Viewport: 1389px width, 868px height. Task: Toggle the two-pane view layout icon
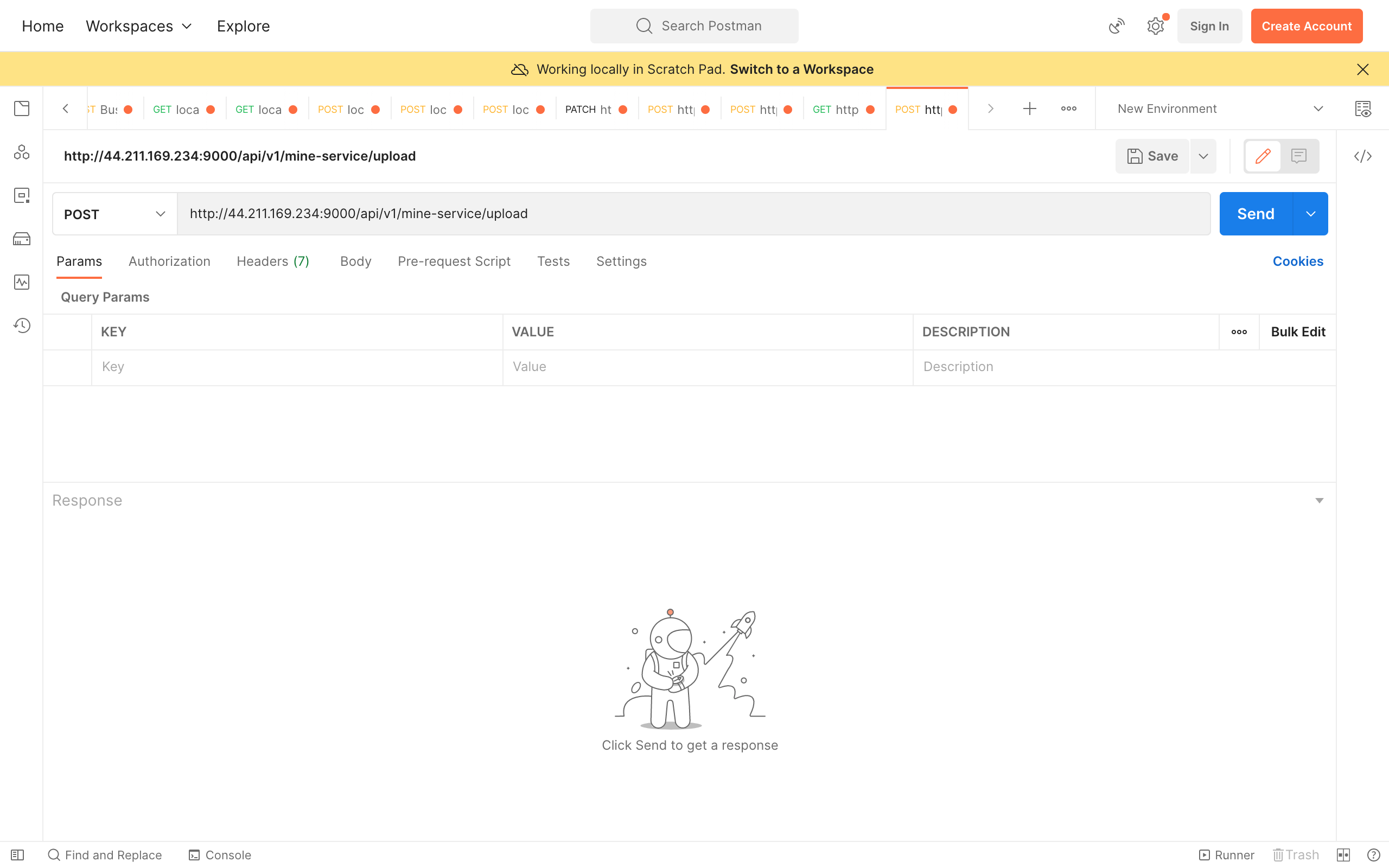coord(1343,855)
